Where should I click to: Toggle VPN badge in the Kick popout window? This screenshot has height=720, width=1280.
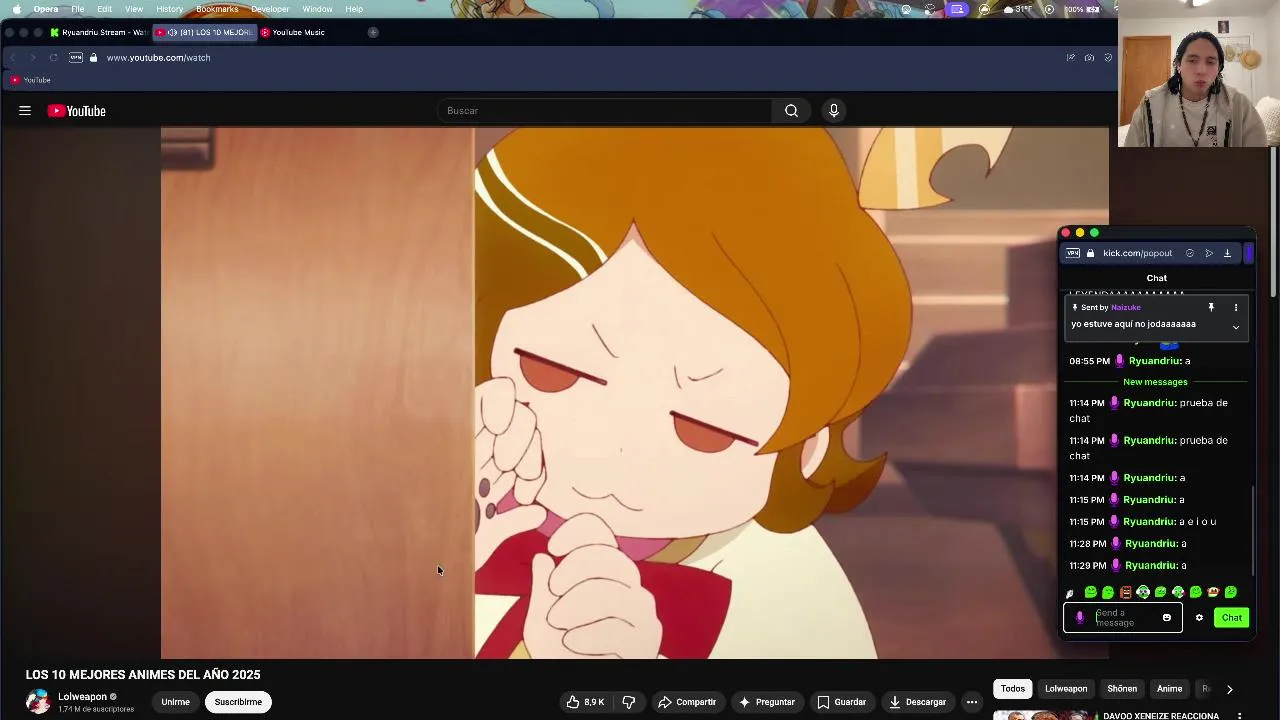tap(1073, 253)
